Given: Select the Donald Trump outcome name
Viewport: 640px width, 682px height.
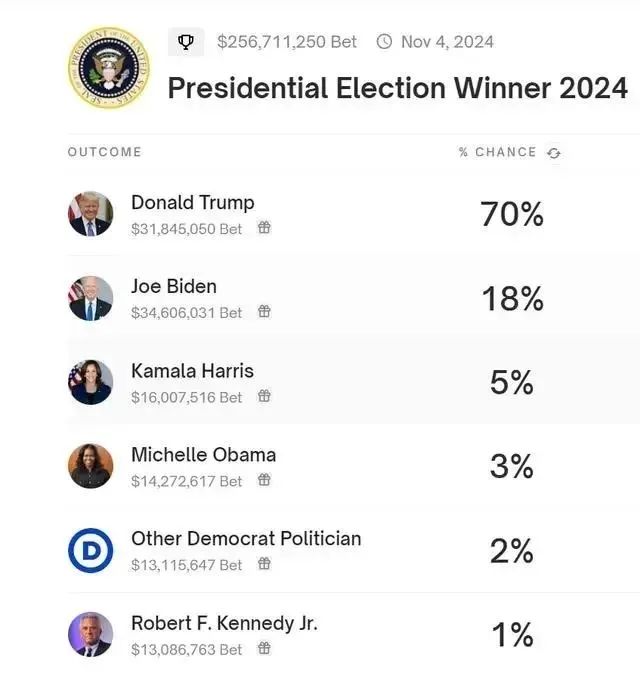Looking at the screenshot, I should 193,202.
